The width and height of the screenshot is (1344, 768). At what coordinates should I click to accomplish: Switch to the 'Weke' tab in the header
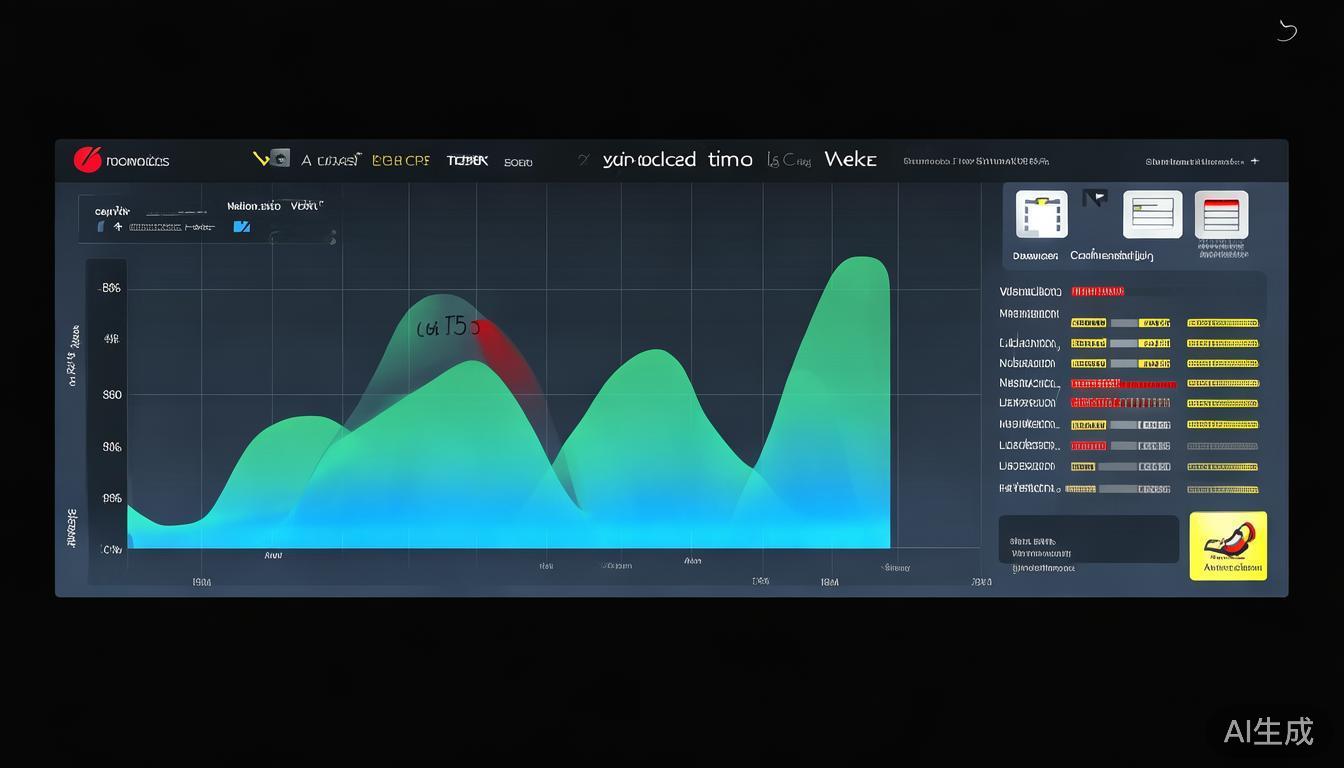(850, 160)
